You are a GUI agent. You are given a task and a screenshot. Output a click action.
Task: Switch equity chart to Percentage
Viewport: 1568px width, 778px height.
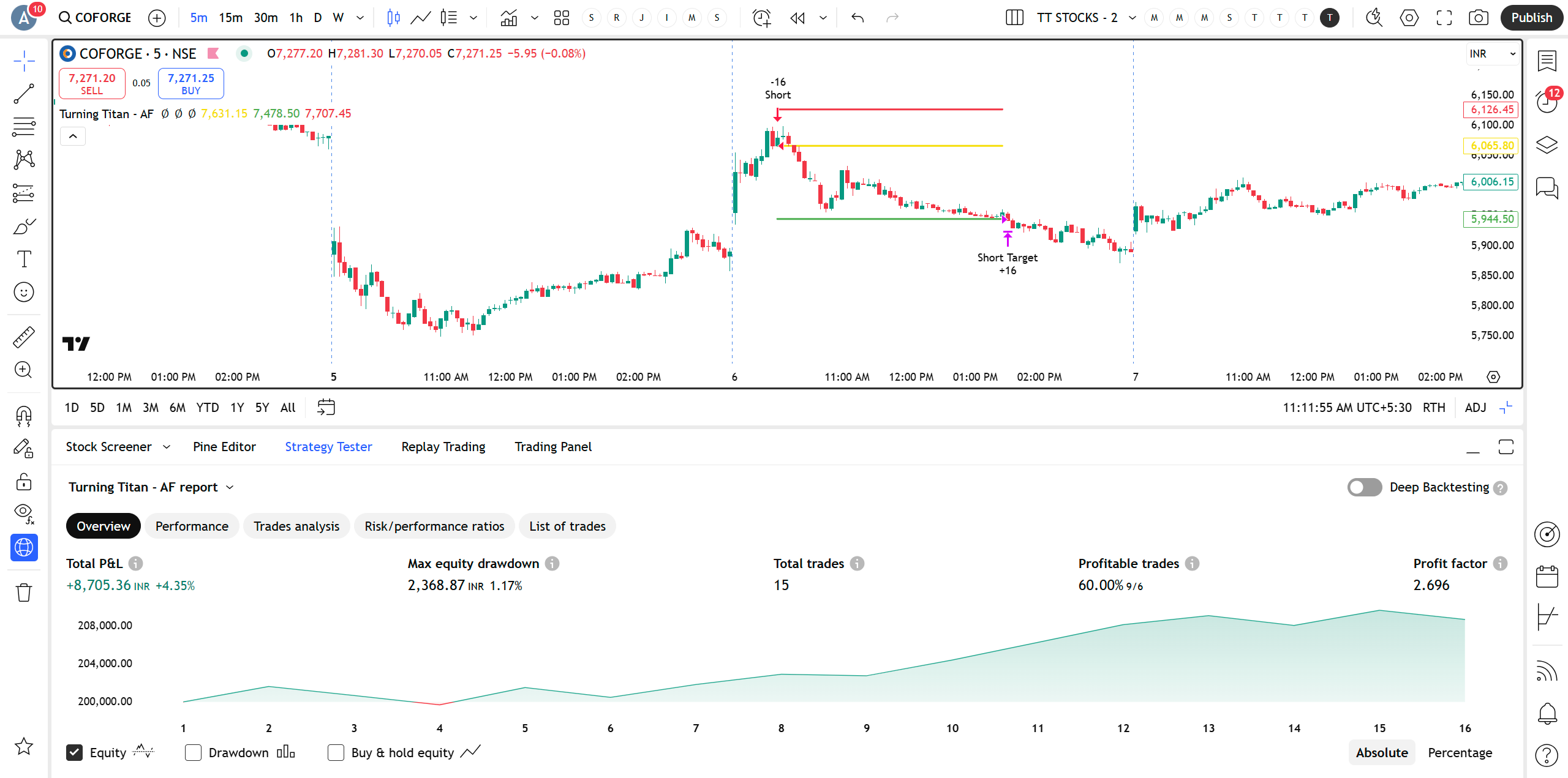click(1460, 752)
